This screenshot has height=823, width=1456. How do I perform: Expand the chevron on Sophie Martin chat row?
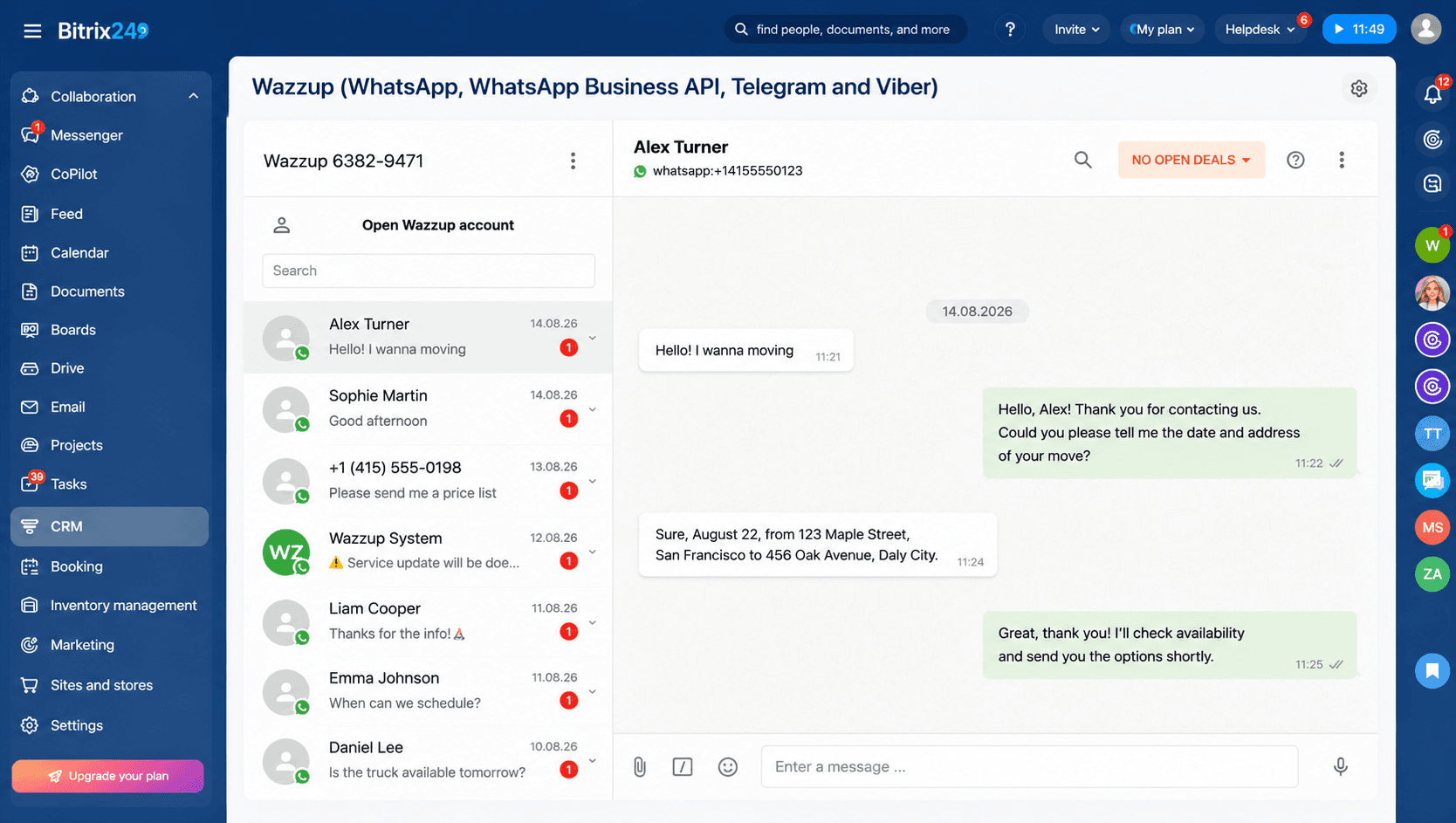point(593,410)
